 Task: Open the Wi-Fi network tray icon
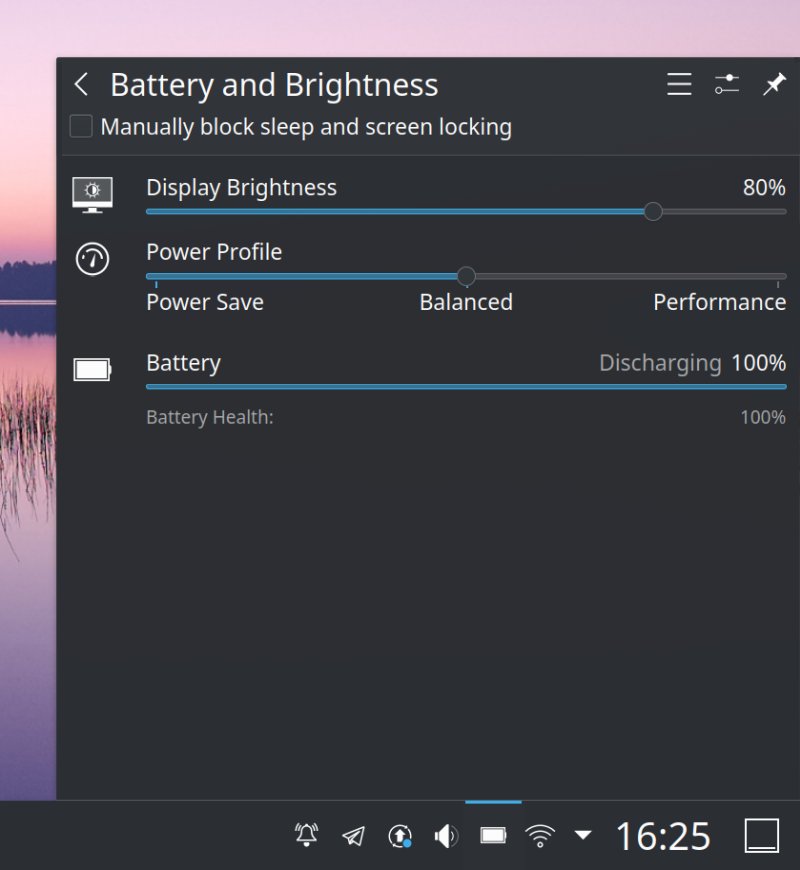(540, 836)
